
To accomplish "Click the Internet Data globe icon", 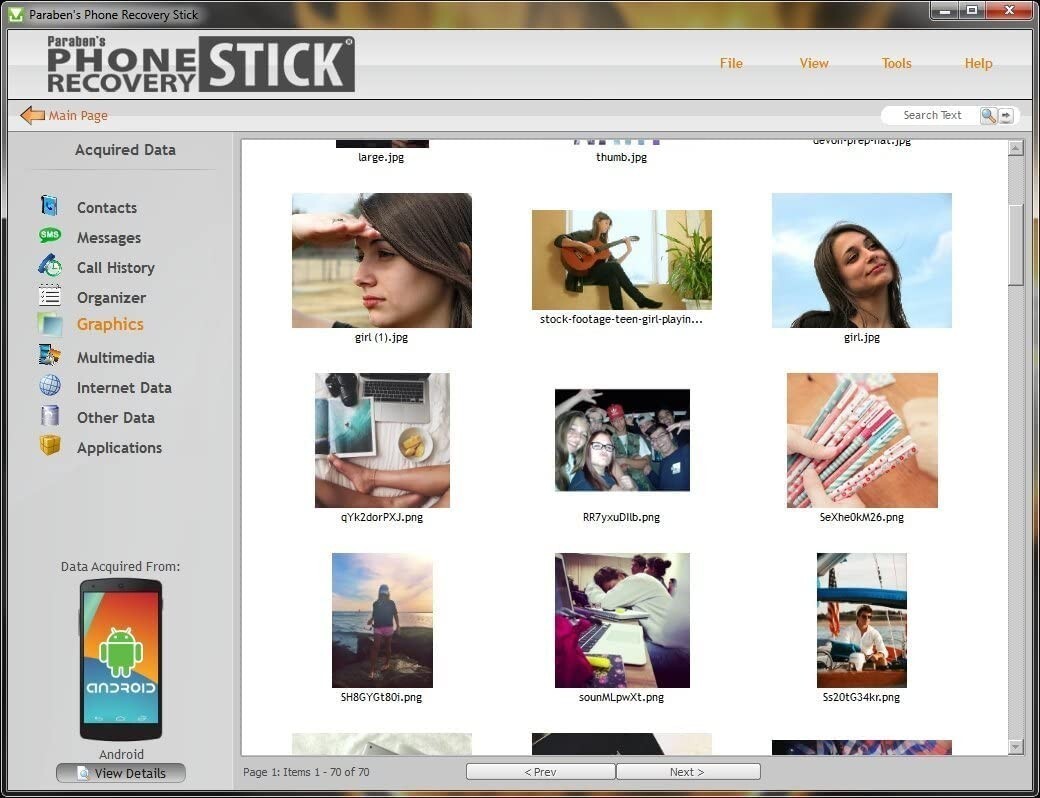I will 49,386.
